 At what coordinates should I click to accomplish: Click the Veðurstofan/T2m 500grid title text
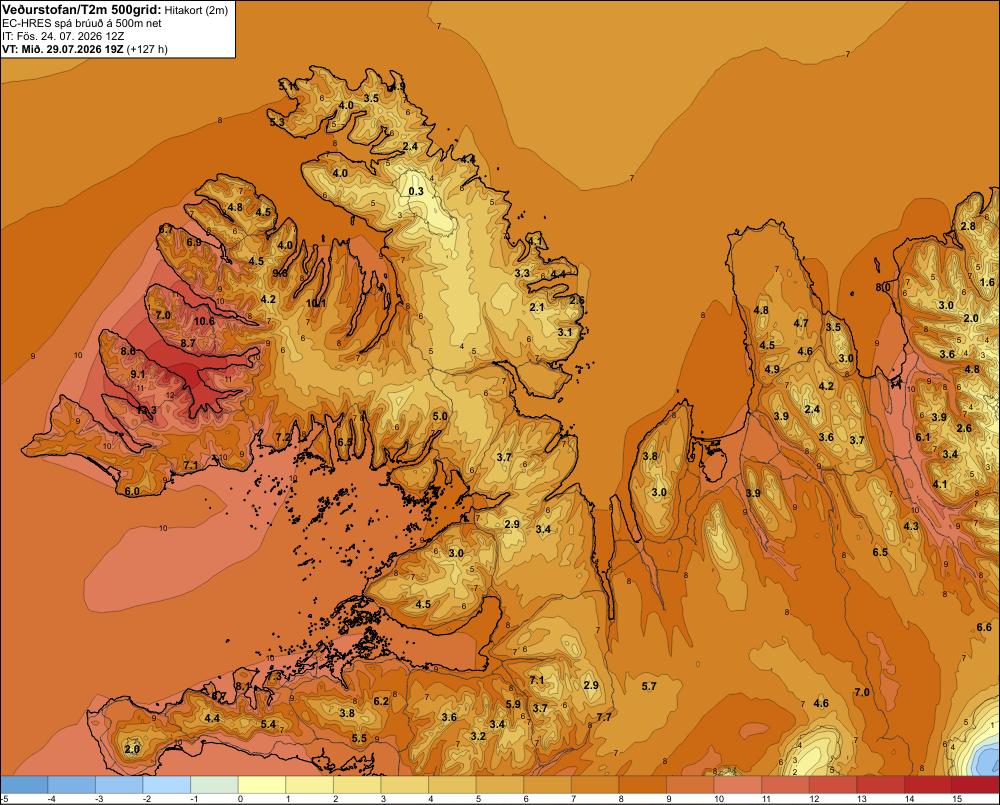click(82, 9)
